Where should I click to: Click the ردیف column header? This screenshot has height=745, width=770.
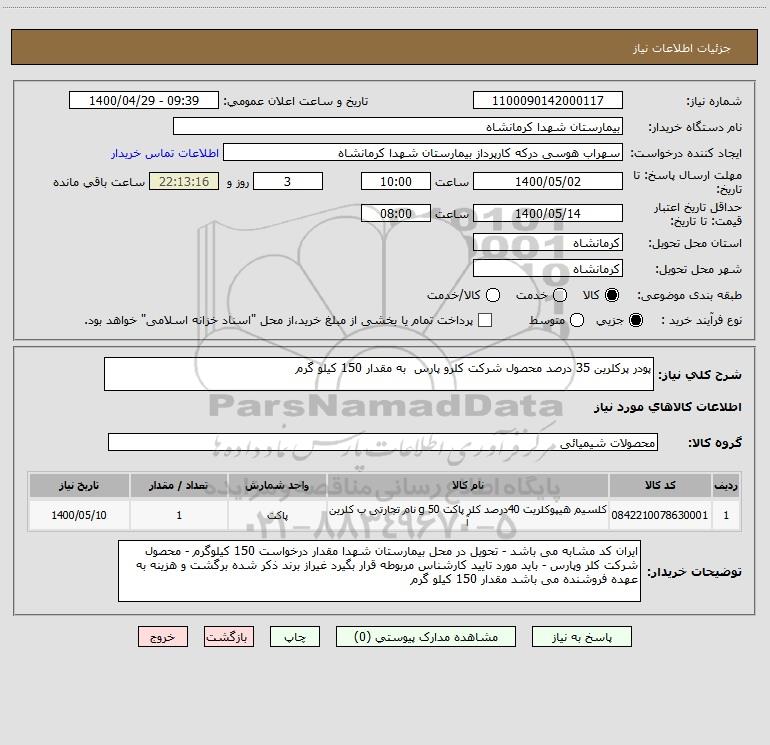coord(726,485)
